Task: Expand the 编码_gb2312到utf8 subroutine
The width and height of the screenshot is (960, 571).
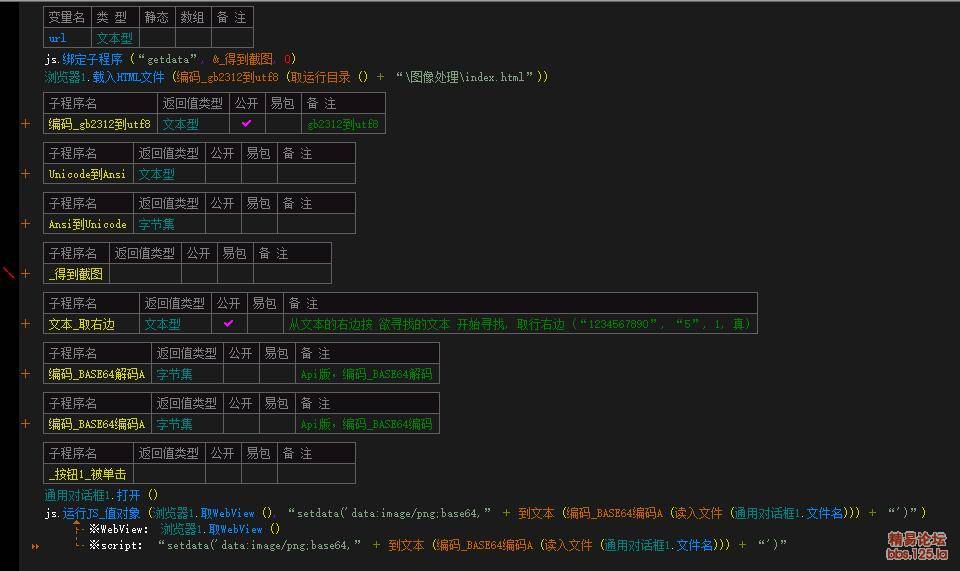Action: click(x=25, y=124)
